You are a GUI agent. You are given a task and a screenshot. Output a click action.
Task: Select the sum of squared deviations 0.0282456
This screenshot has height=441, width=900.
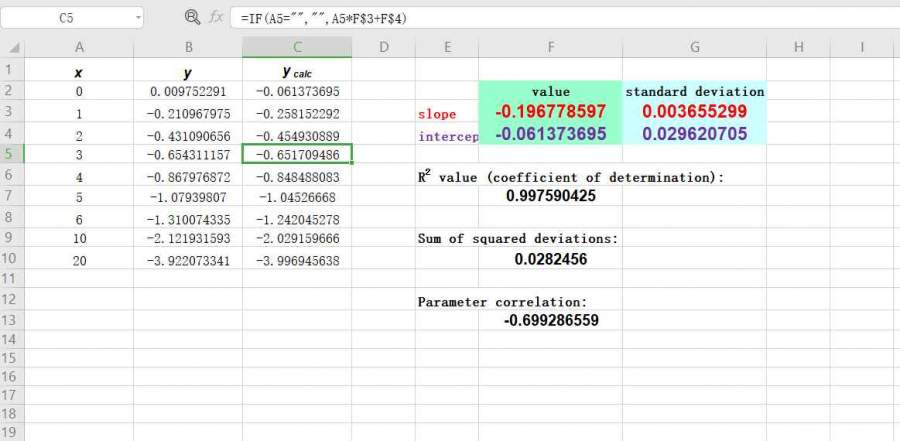pos(550,259)
